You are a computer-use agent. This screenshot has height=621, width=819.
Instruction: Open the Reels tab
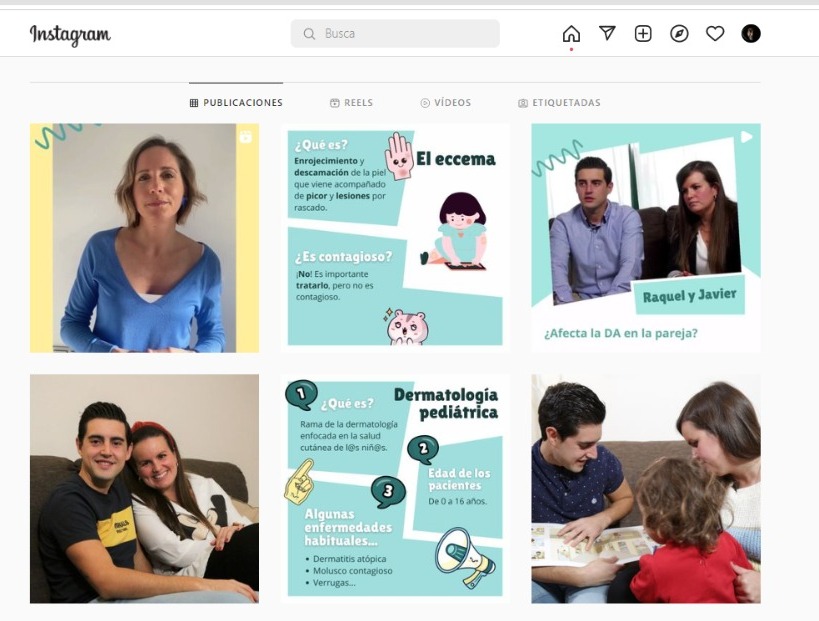coord(352,103)
